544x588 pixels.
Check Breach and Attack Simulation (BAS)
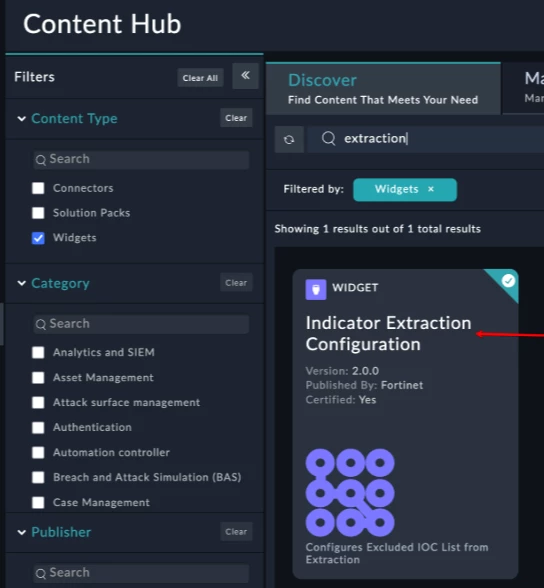(x=38, y=477)
